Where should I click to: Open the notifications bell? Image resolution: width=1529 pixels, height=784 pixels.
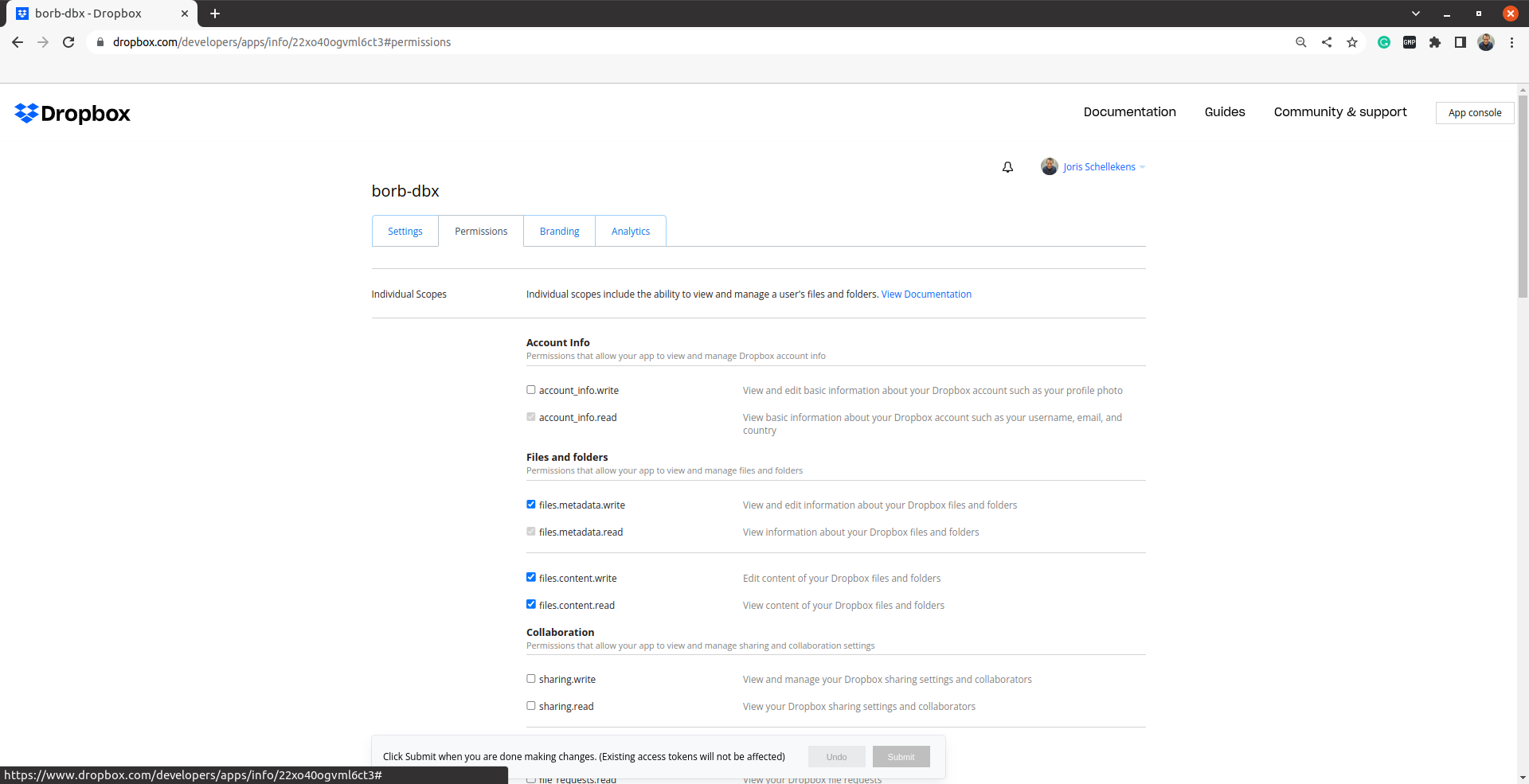[1007, 167]
